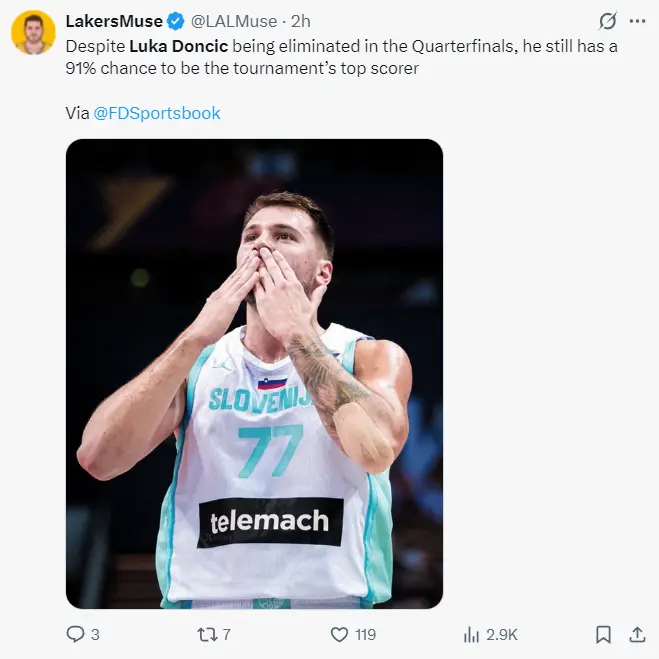659x659 pixels.
Task: Open the three-dot More options menu
Action: click(636, 21)
